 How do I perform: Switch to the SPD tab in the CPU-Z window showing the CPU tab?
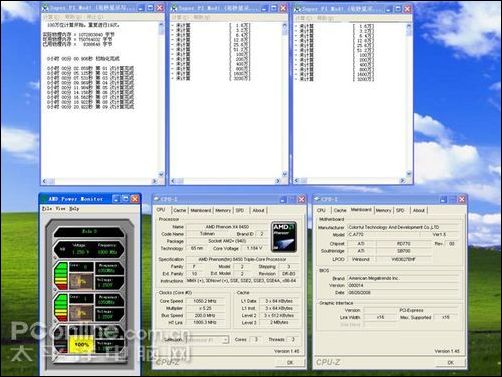(x=240, y=210)
